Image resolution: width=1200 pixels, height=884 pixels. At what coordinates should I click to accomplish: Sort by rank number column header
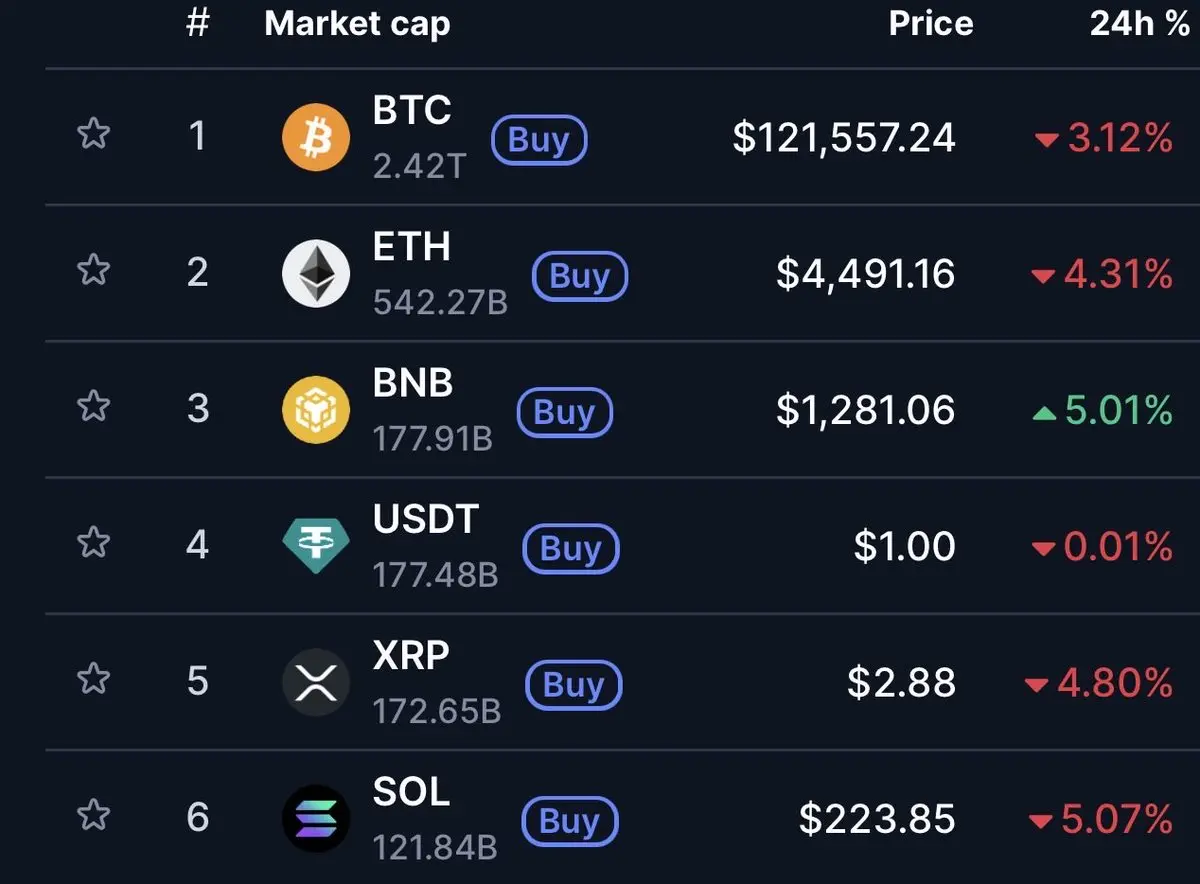(198, 23)
